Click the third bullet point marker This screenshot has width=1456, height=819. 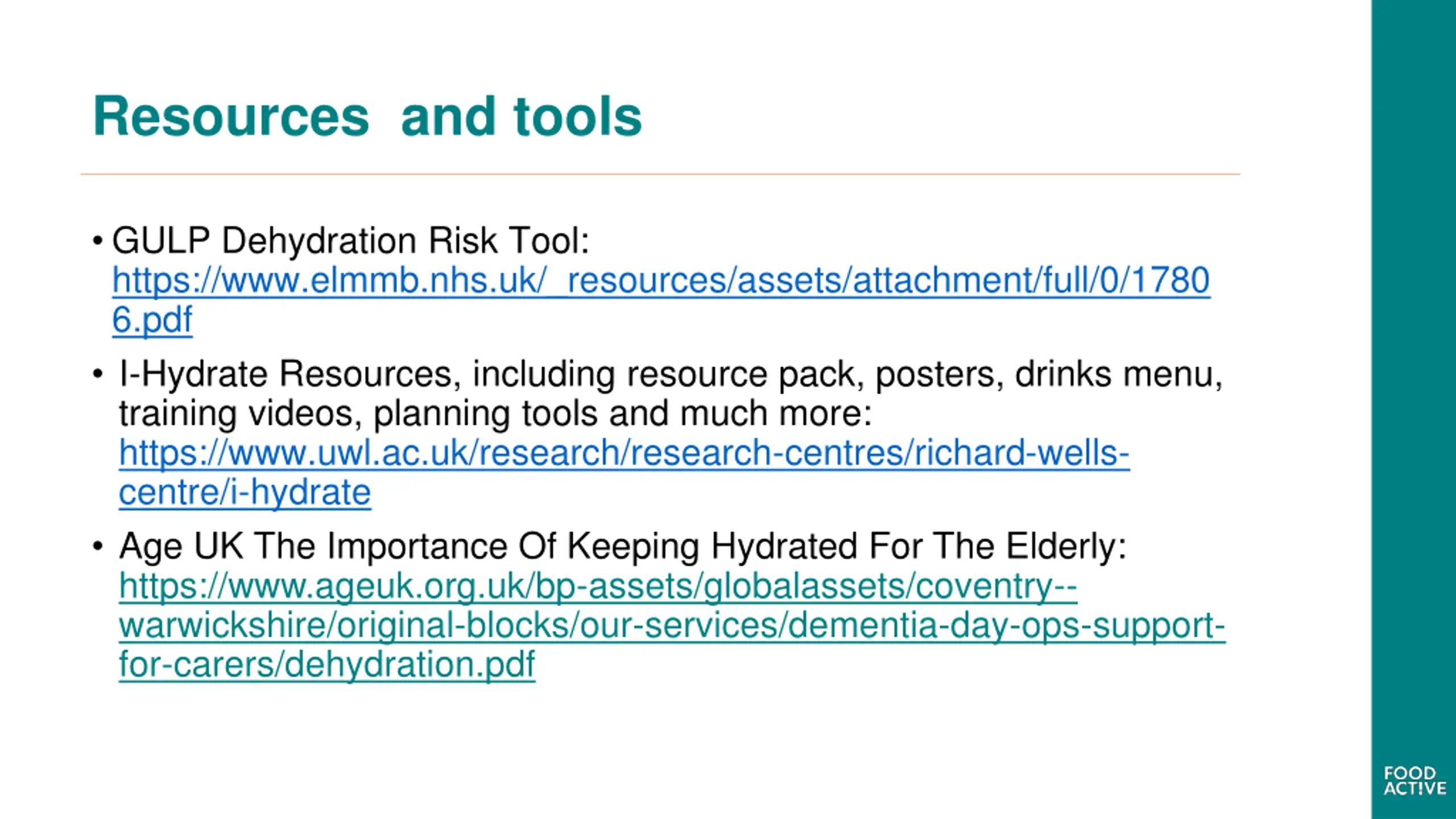coord(98,547)
